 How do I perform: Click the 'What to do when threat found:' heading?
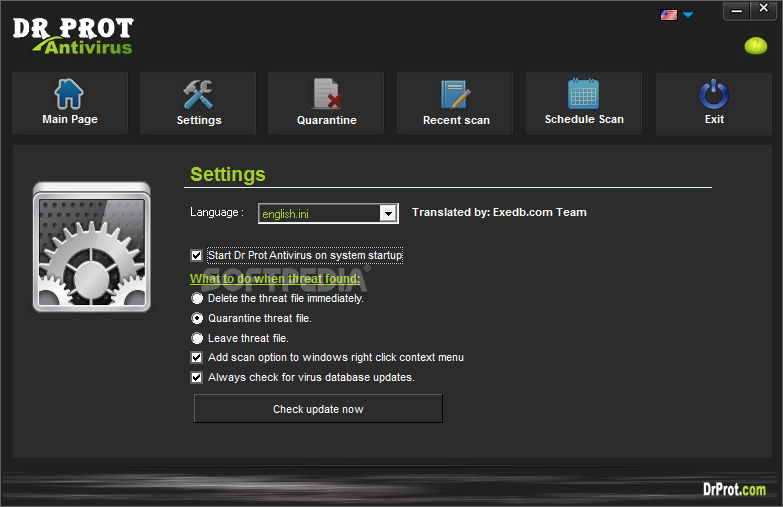click(275, 279)
